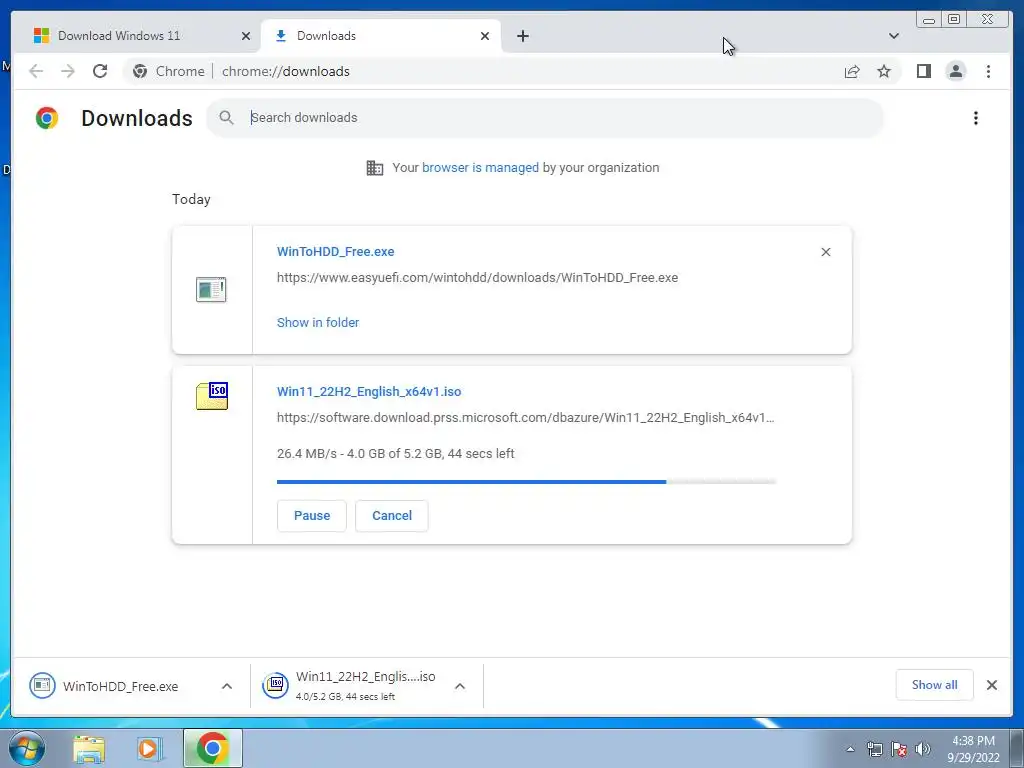Click the iso file icon for Win11 download
This screenshot has height=768, width=1024.
point(212,396)
